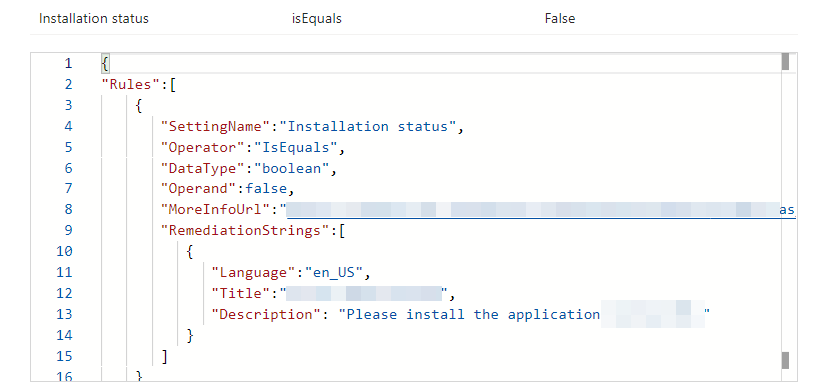Place cursor on the opening brace on line 1
The width and height of the screenshot is (828, 385).
tap(105, 64)
